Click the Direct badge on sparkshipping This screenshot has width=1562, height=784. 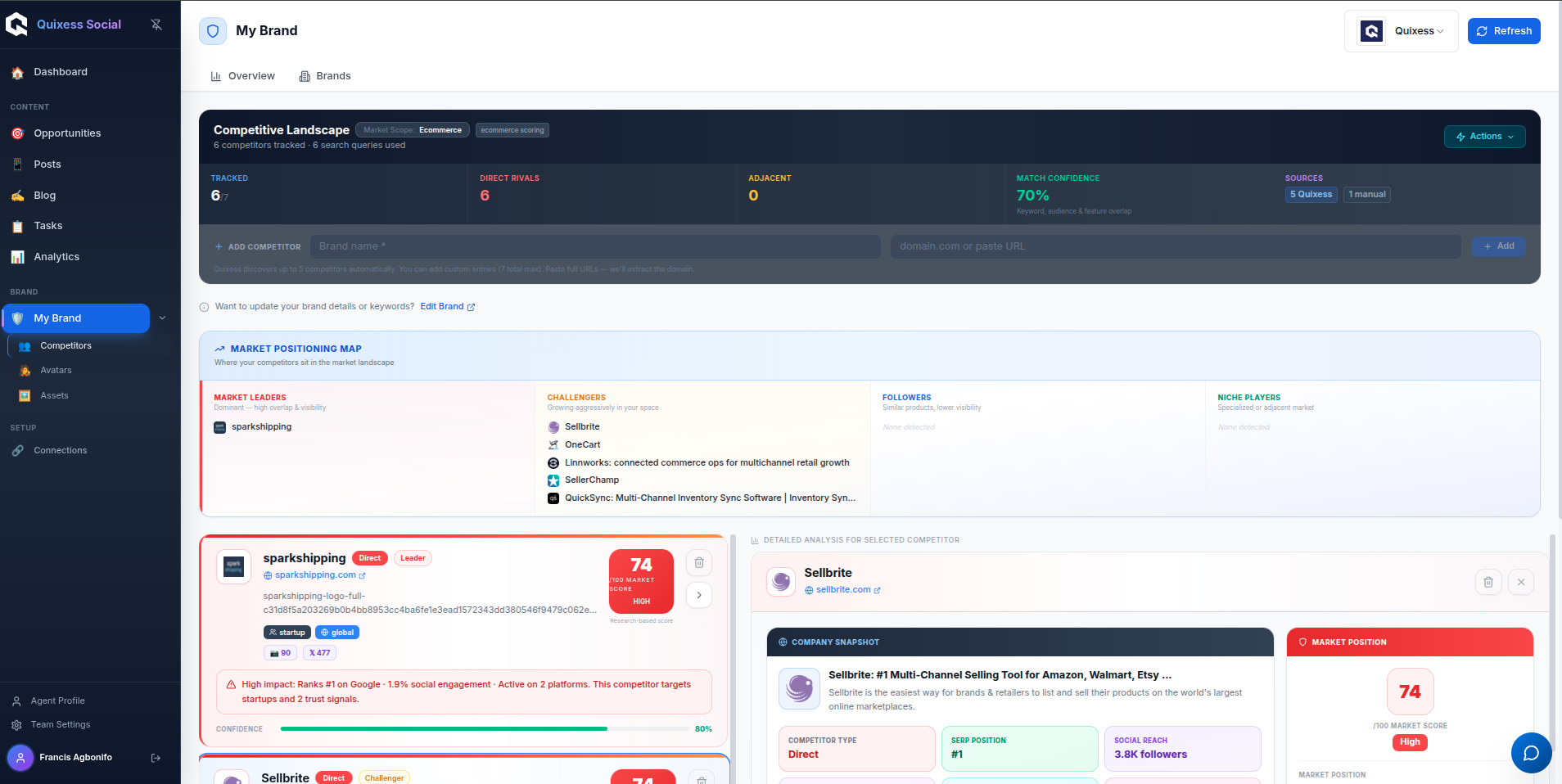coord(370,558)
